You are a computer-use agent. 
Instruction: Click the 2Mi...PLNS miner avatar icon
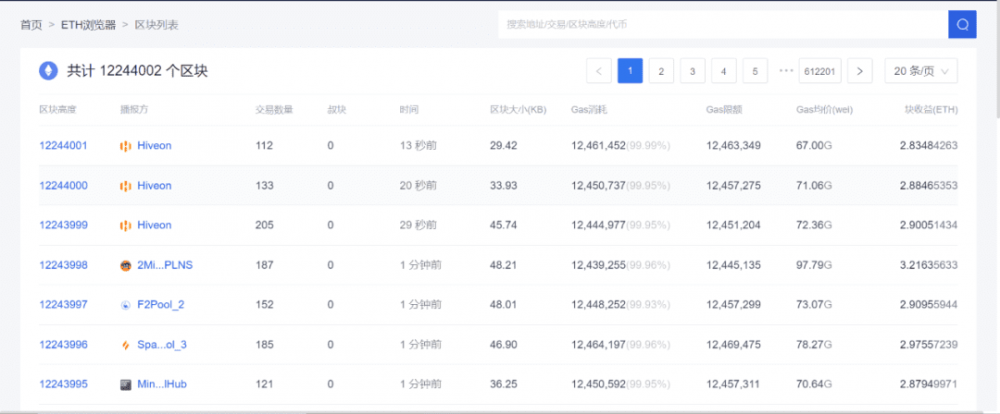click(x=126, y=266)
